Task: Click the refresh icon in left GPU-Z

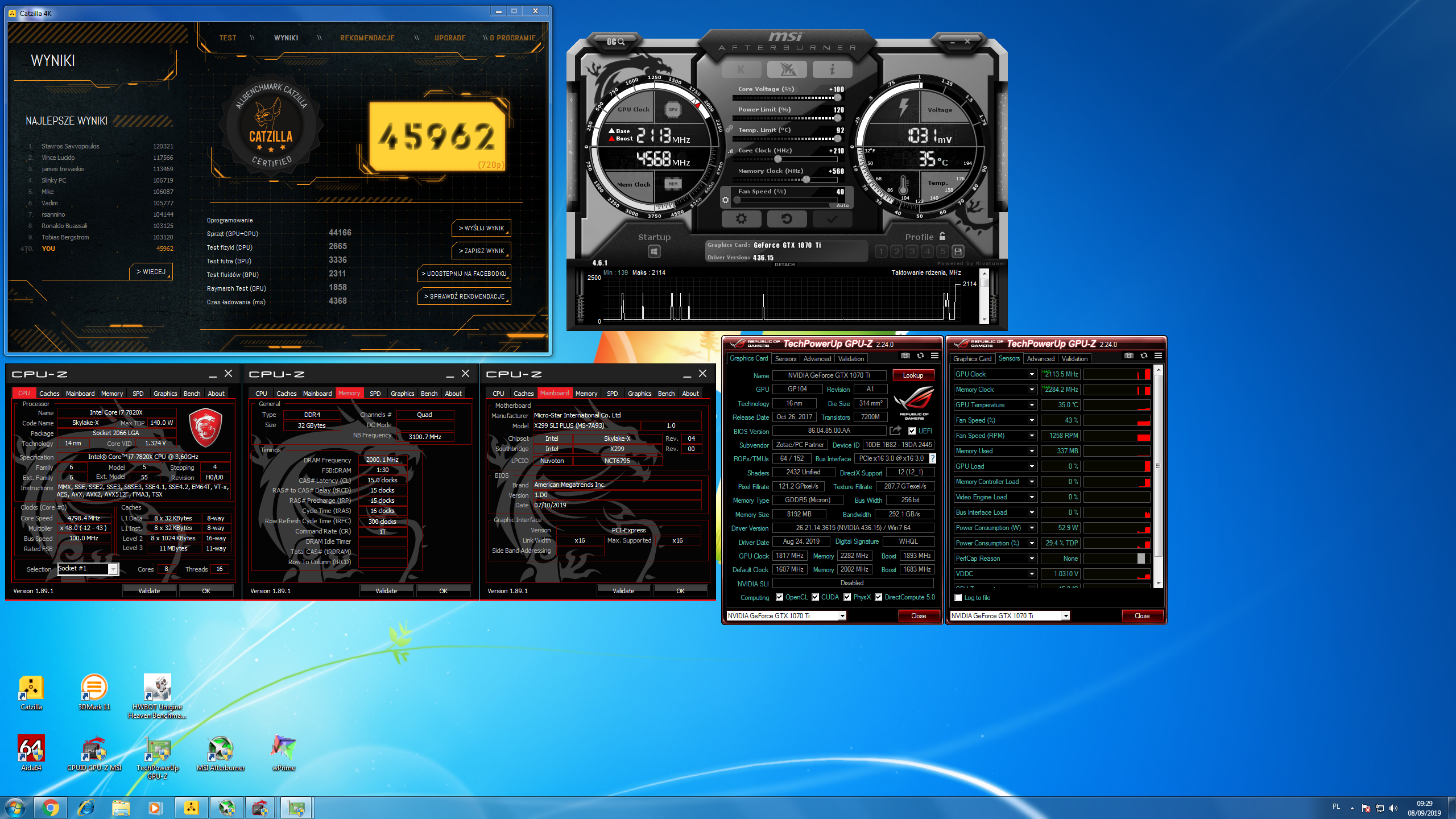Action: click(x=920, y=356)
